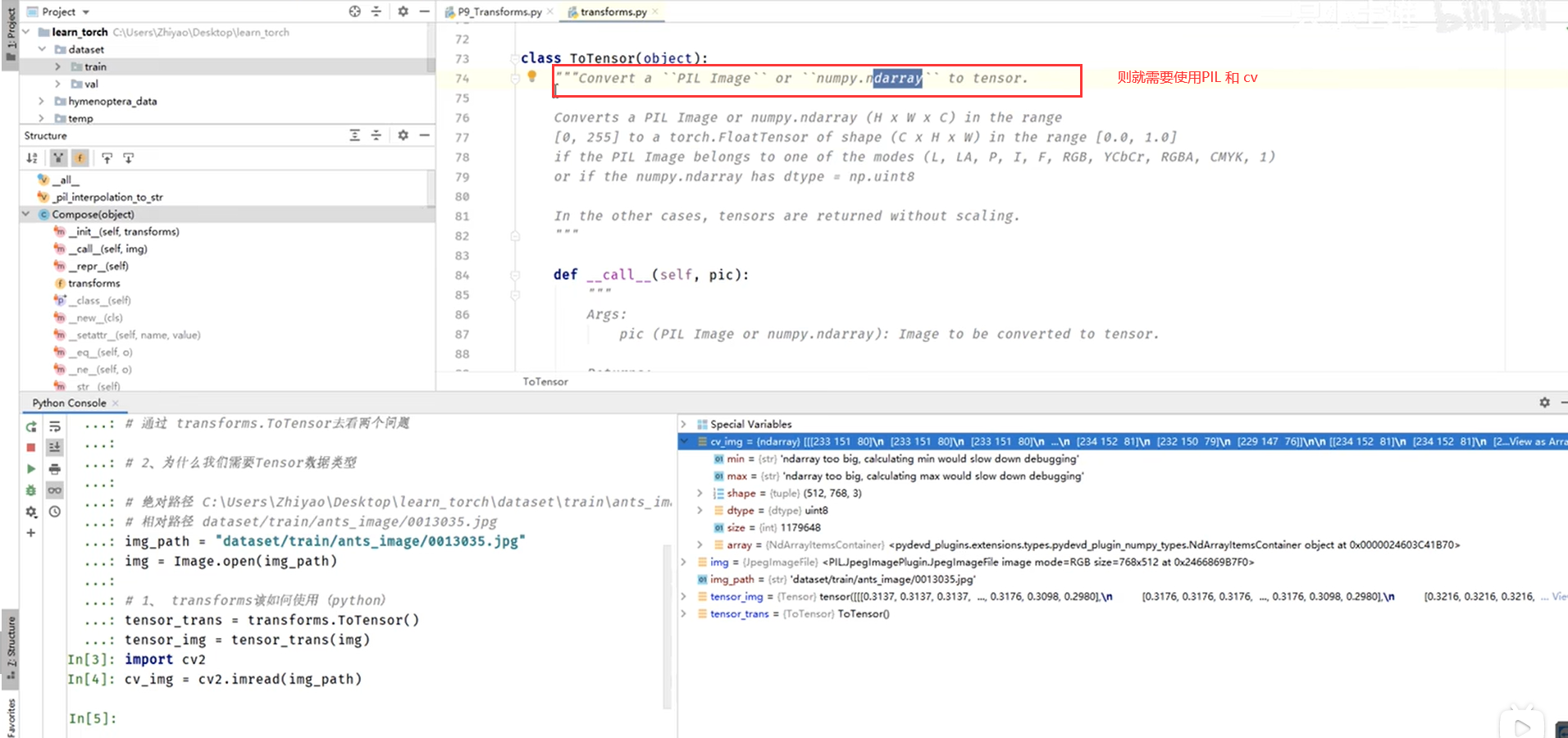Attach the debugger with the bug icon
Viewport: 1568px width, 738px height.
[x=31, y=490]
